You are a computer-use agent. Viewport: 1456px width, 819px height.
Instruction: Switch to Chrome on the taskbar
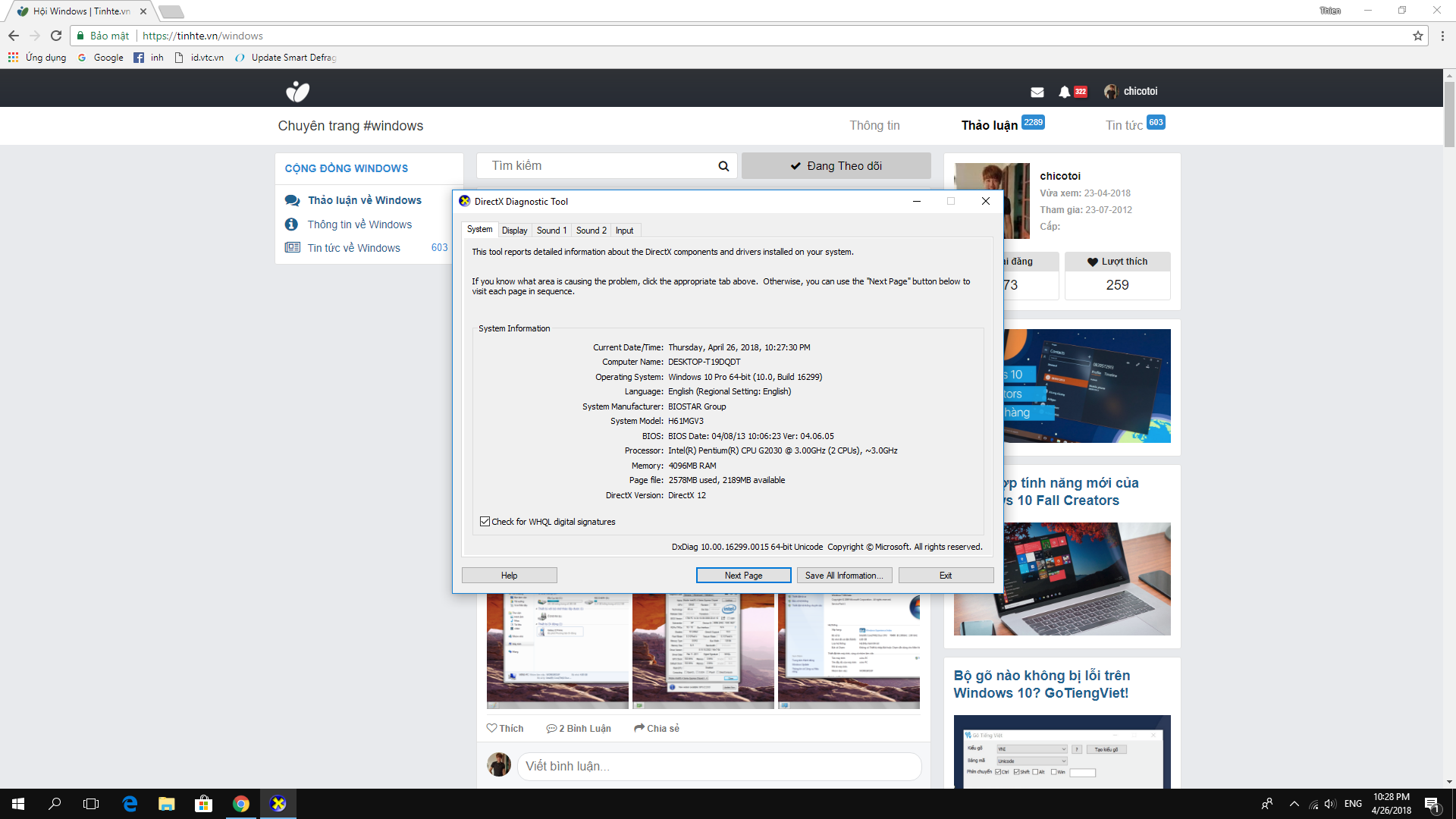241,804
